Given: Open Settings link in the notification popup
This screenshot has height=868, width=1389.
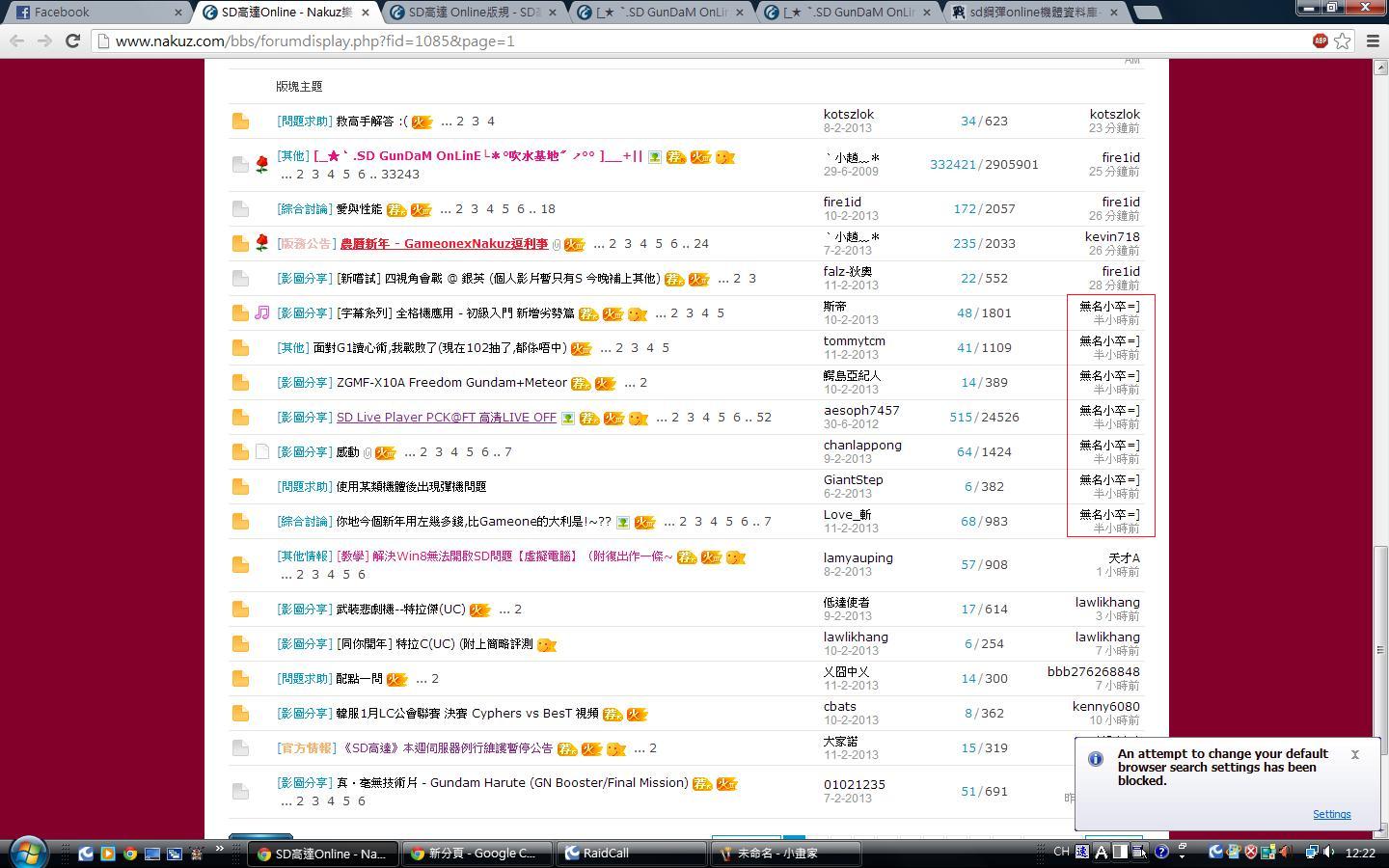Looking at the screenshot, I should (1331, 814).
